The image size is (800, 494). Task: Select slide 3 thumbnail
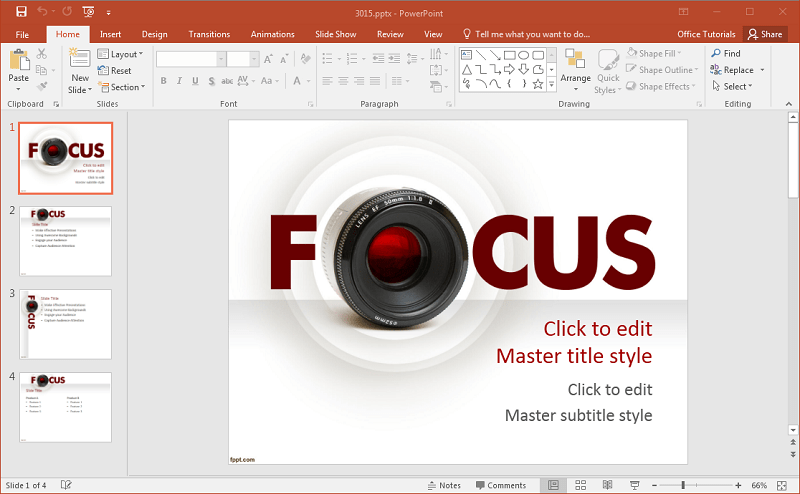[66, 324]
